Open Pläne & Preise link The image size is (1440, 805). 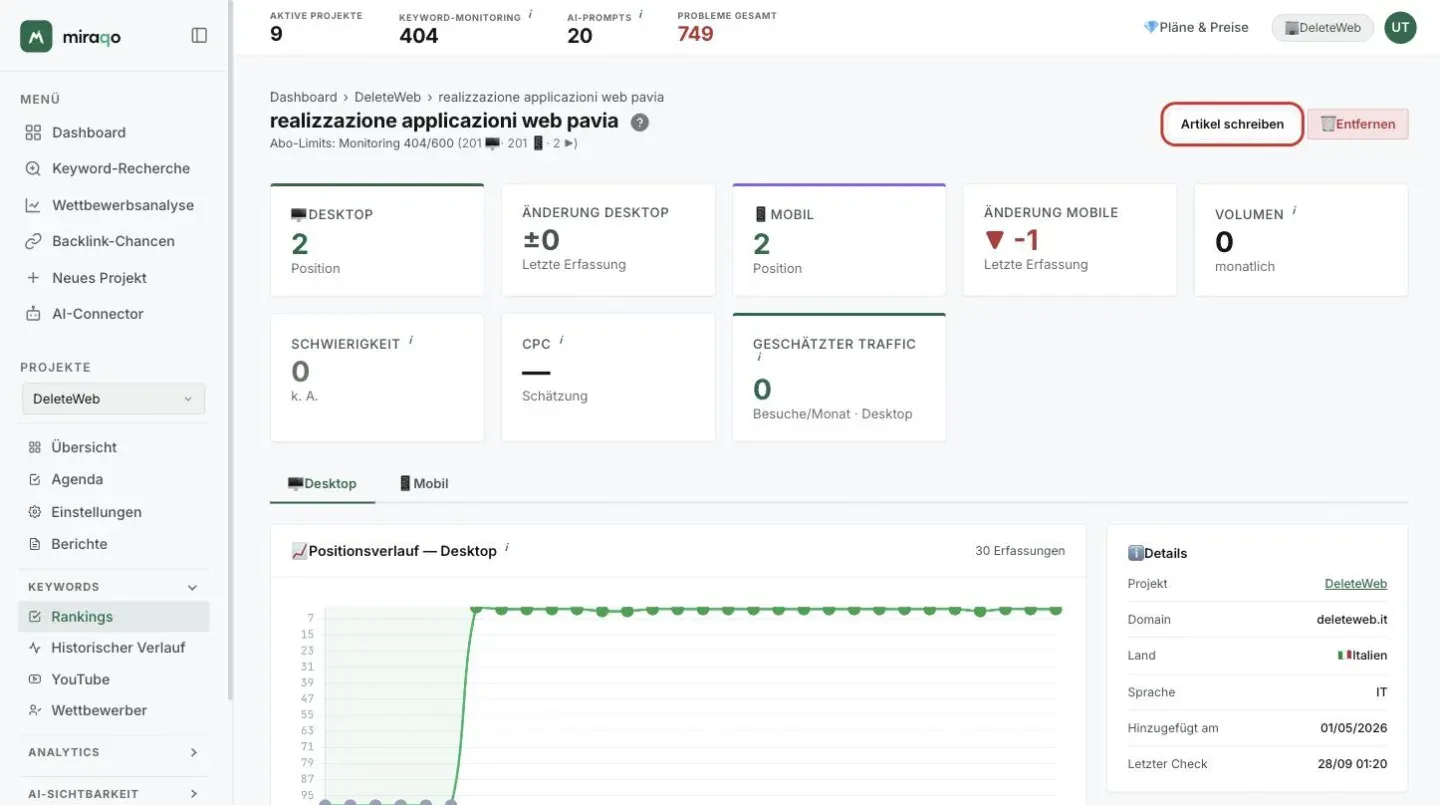pyautogui.click(x=1196, y=27)
